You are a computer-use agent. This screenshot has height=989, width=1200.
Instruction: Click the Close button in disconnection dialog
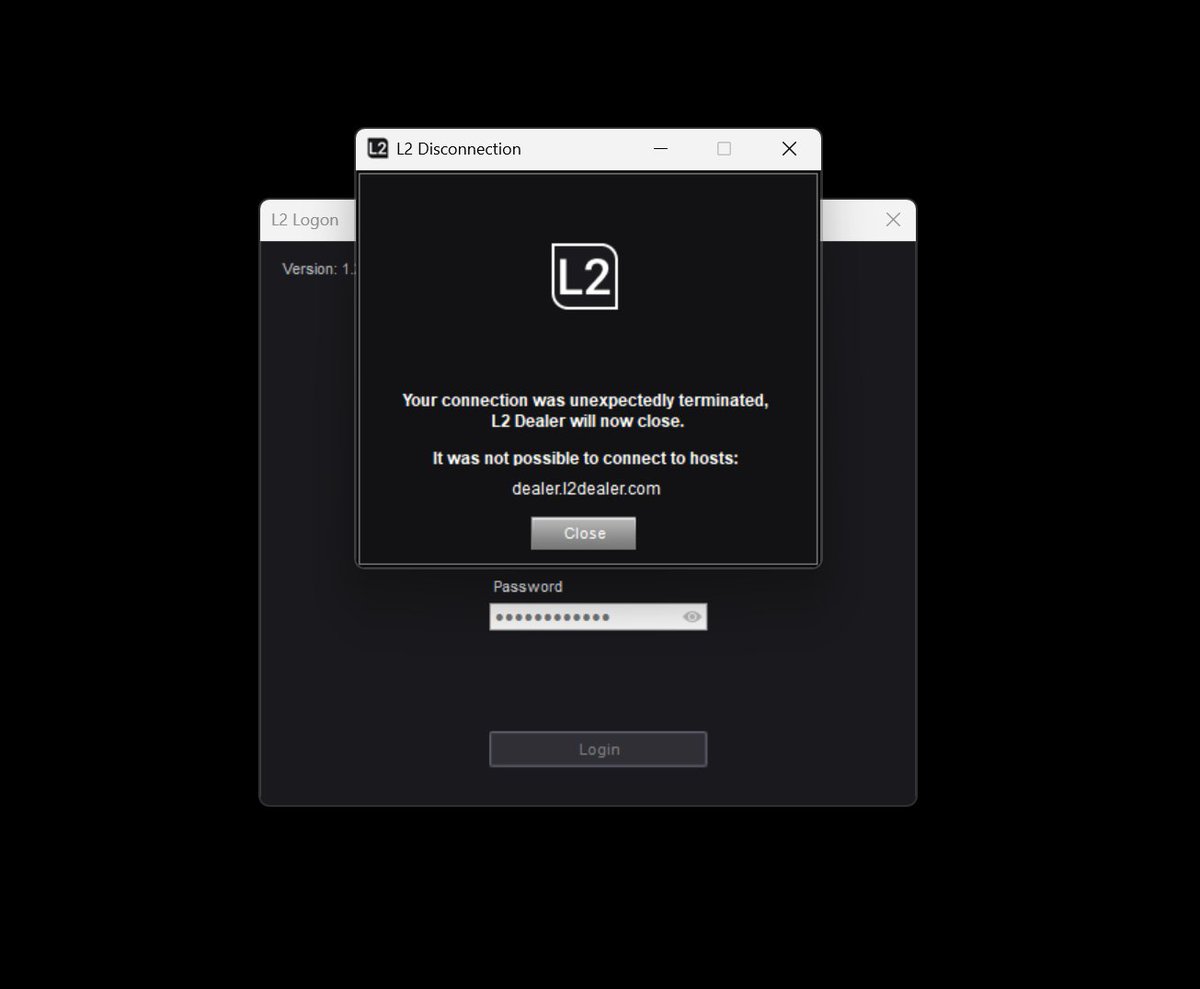click(583, 533)
